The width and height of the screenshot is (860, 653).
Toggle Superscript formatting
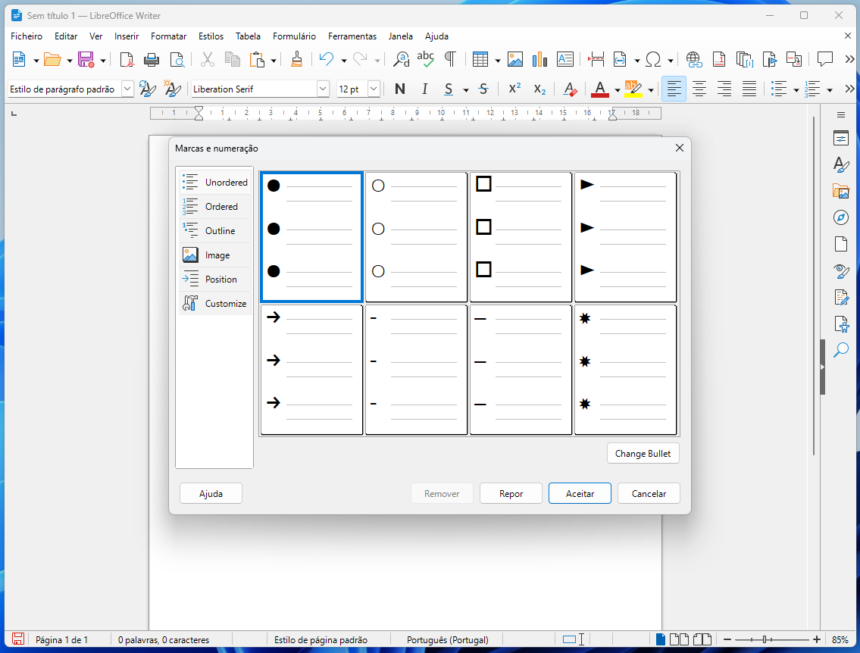pos(514,89)
